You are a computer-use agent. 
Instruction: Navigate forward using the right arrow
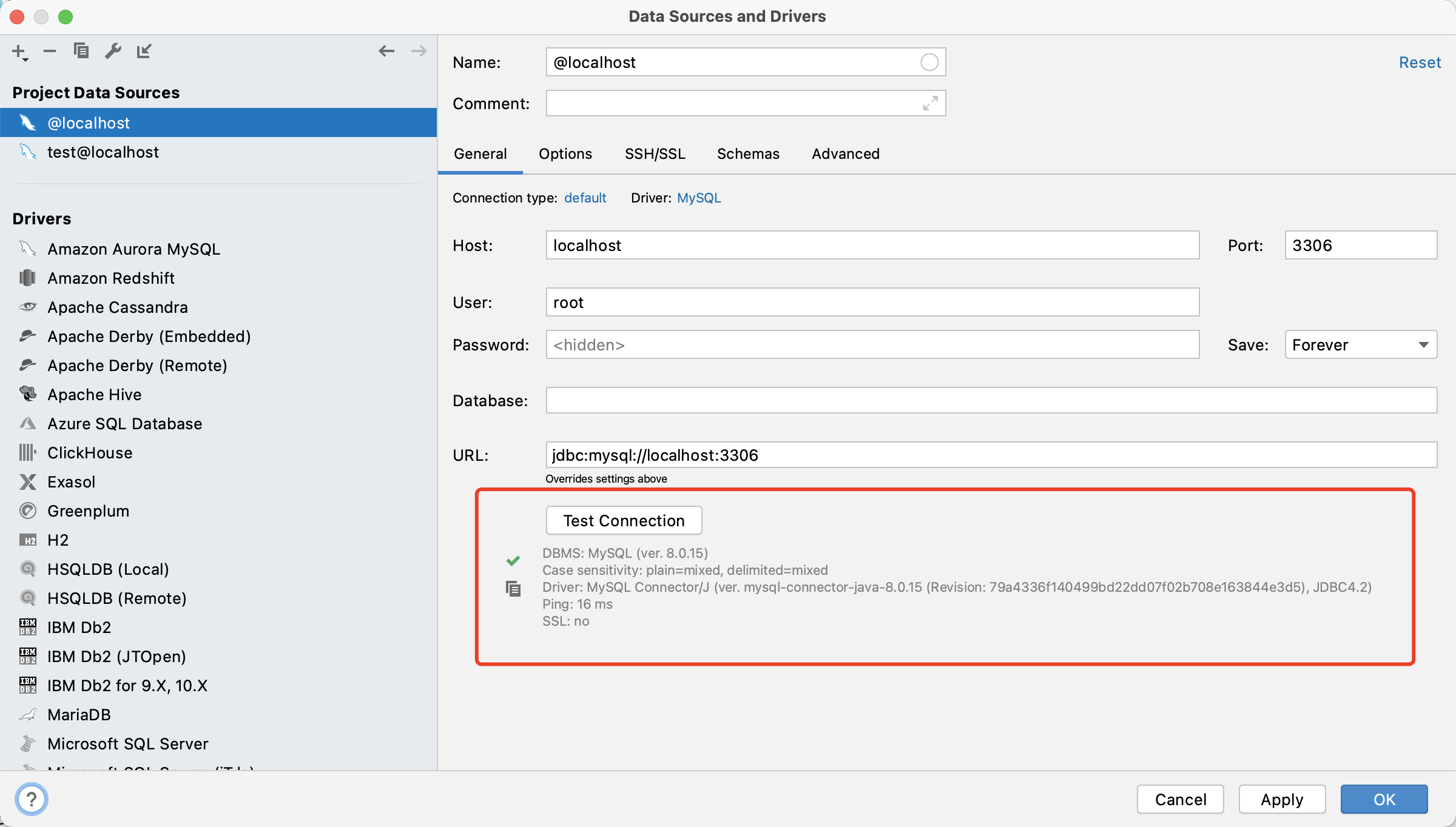tap(419, 51)
